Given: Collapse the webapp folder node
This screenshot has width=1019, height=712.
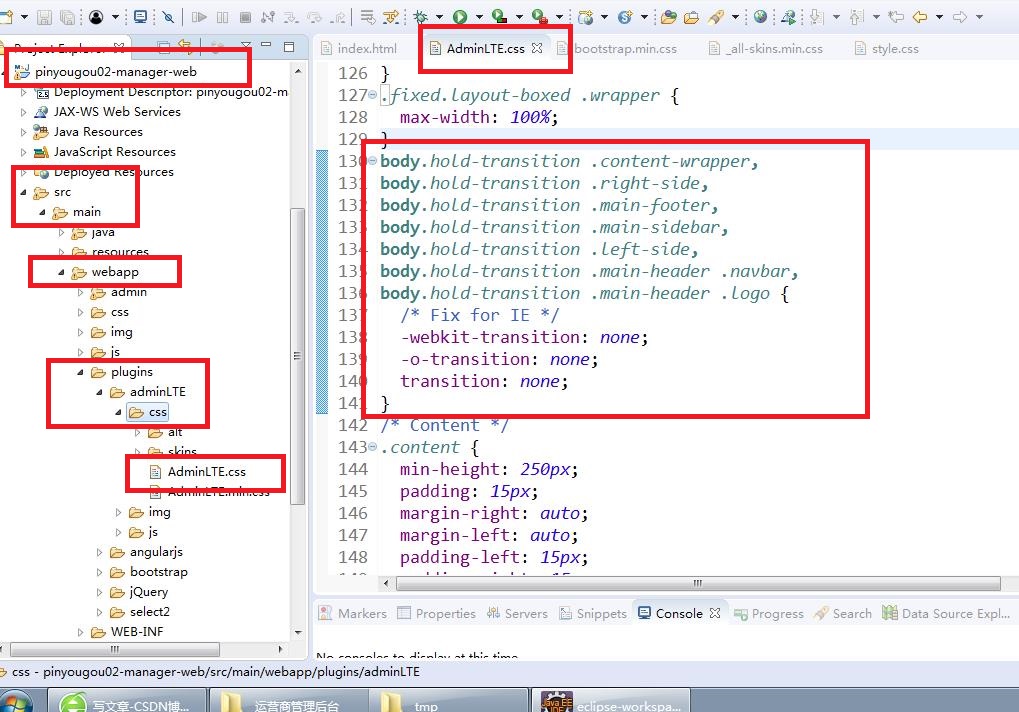Looking at the screenshot, I should point(61,272).
